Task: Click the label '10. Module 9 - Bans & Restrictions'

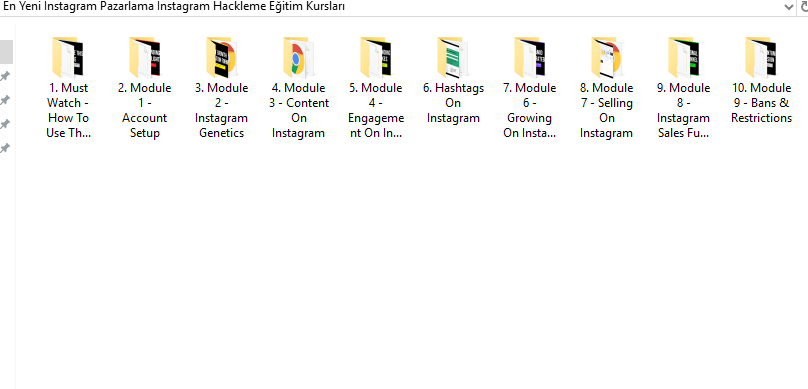Action: point(761,103)
